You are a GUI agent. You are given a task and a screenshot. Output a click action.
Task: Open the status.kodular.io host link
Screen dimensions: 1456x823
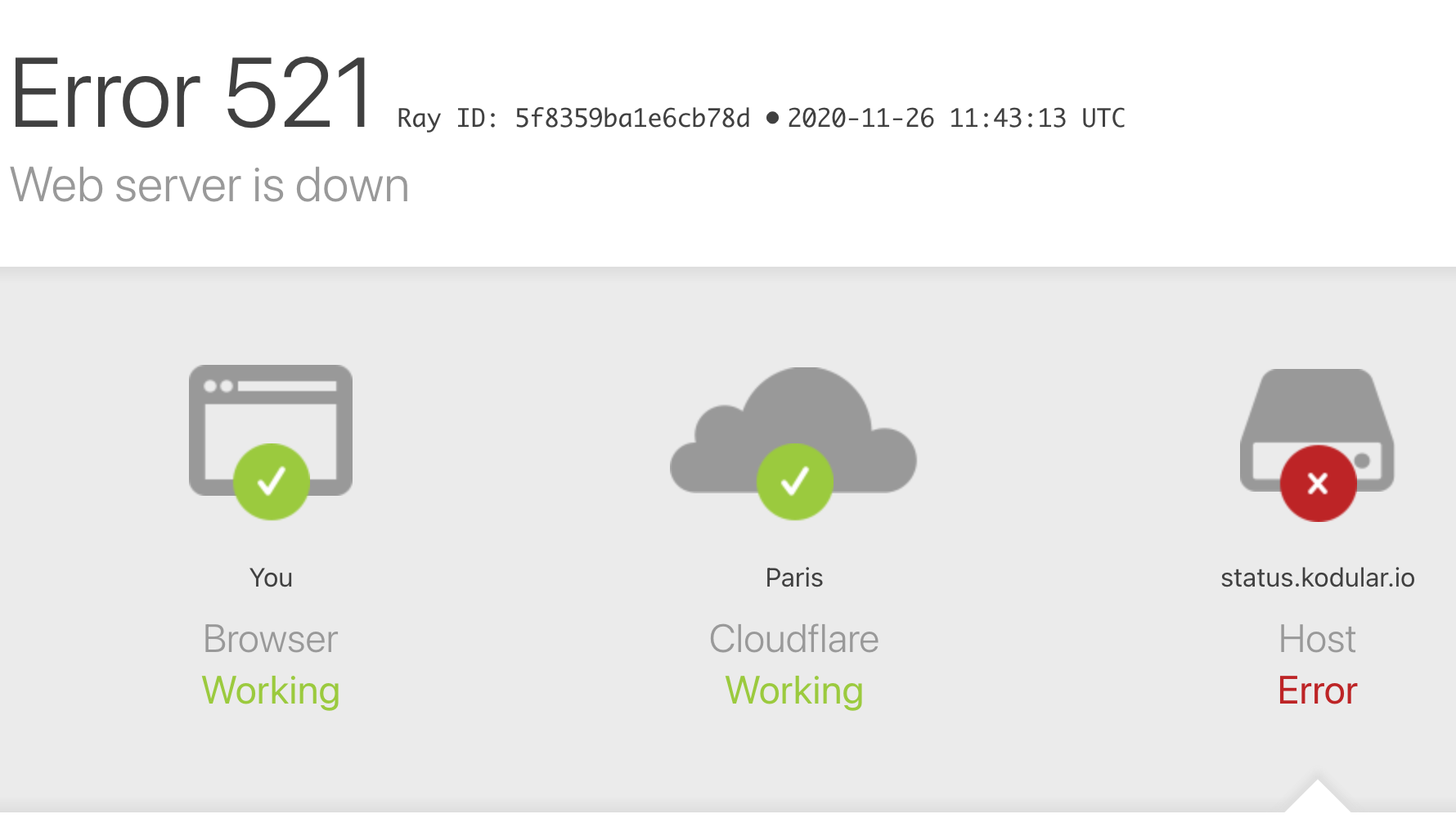1318,578
